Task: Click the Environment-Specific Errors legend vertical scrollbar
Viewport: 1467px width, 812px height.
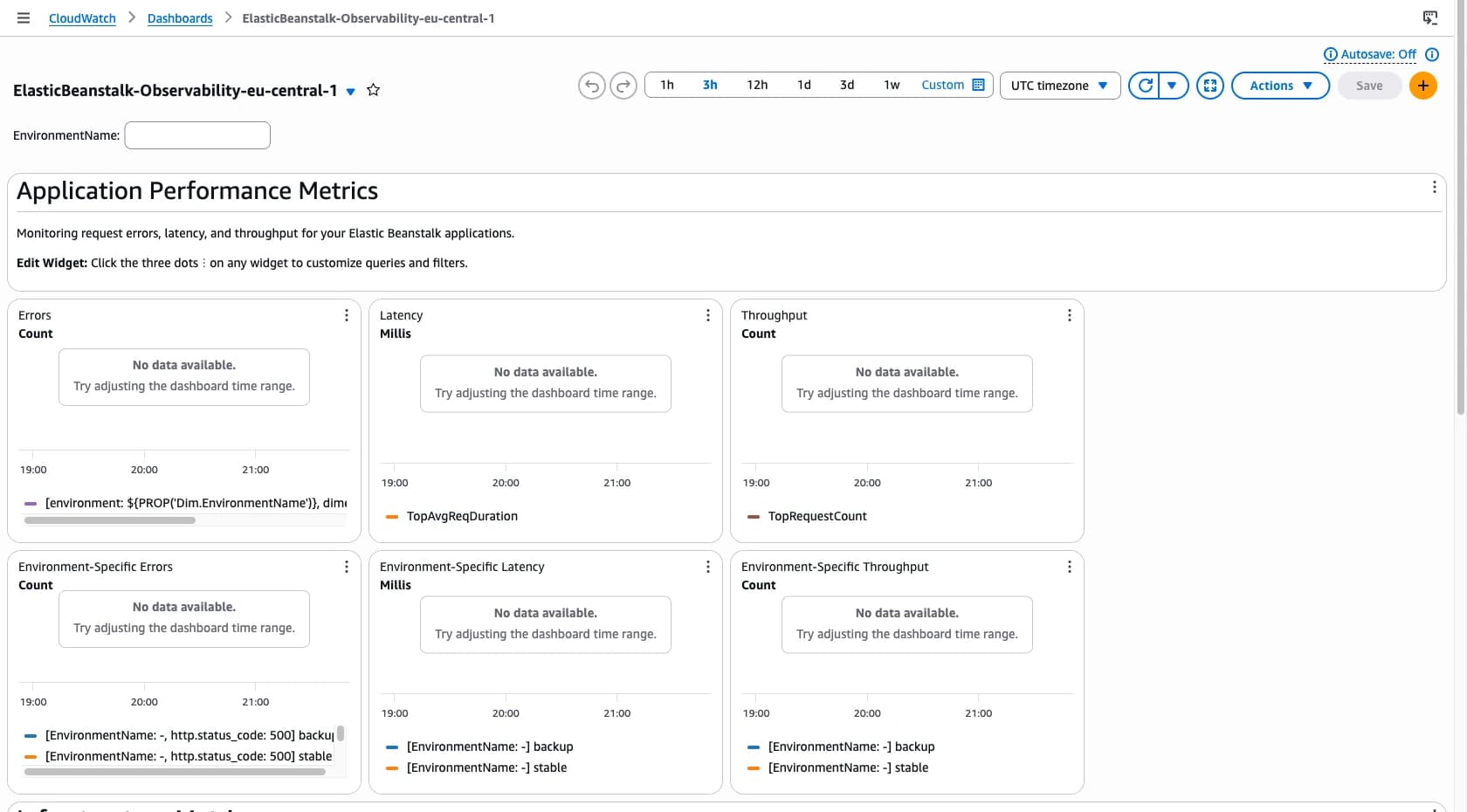Action: (x=341, y=733)
